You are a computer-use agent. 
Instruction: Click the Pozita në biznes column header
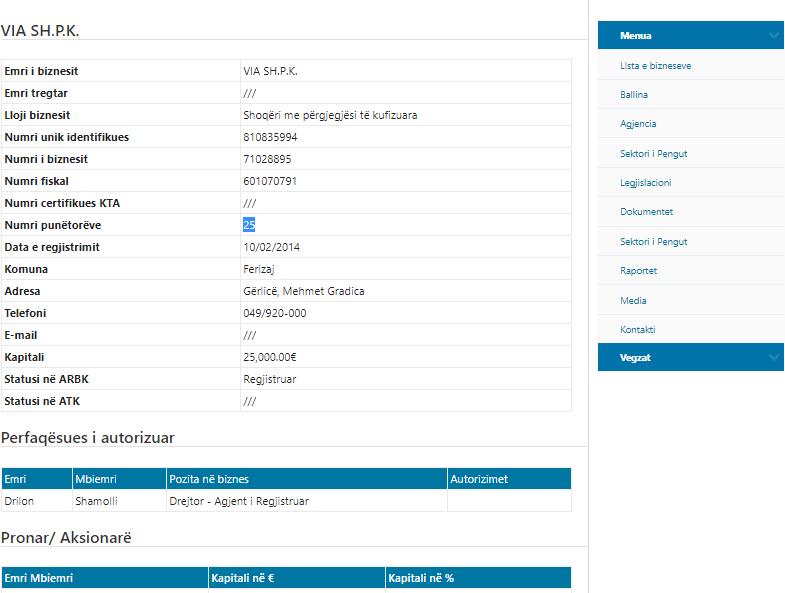tap(209, 479)
